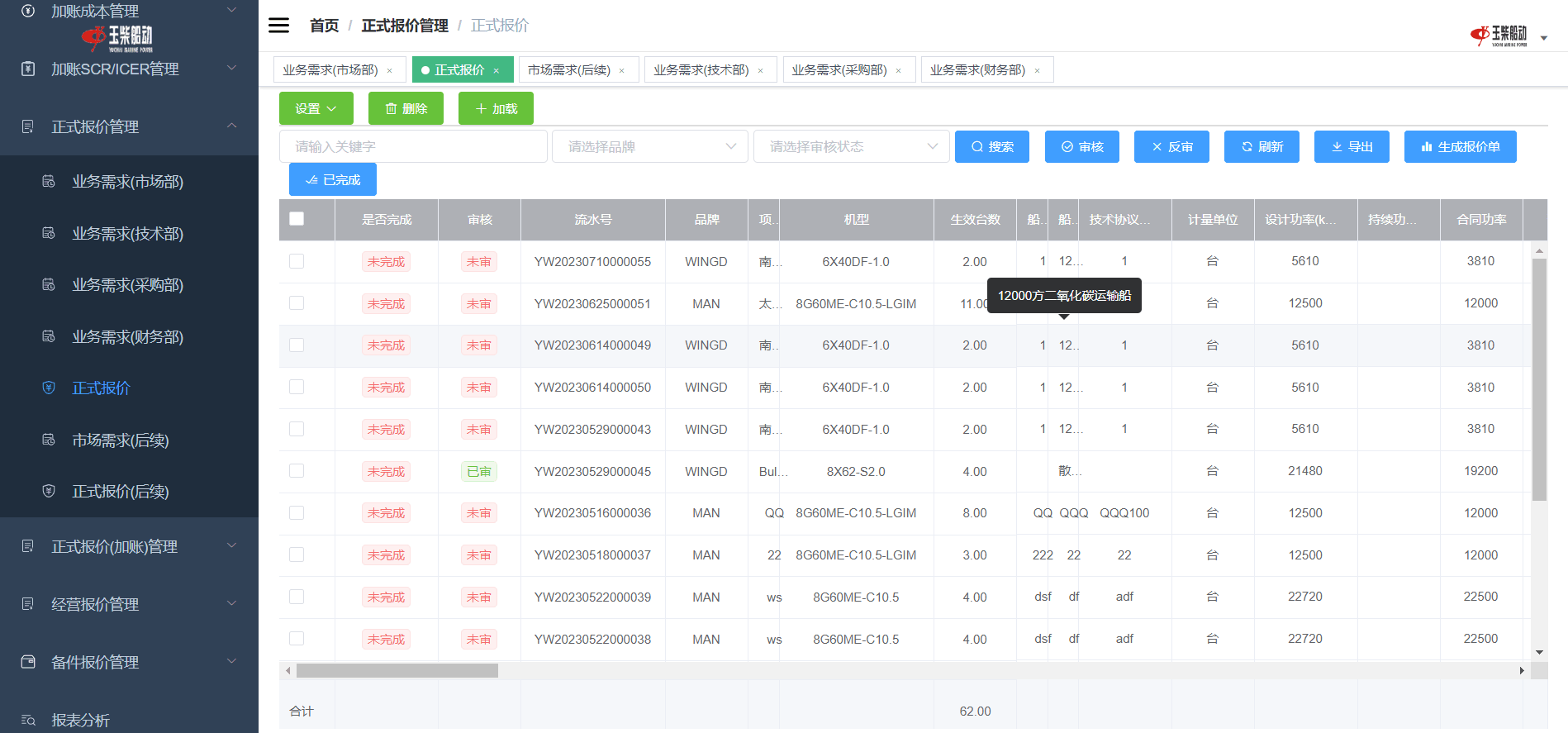Click the magnifier icon on 搜索 button
The image size is (1568, 733).
[x=976, y=147]
